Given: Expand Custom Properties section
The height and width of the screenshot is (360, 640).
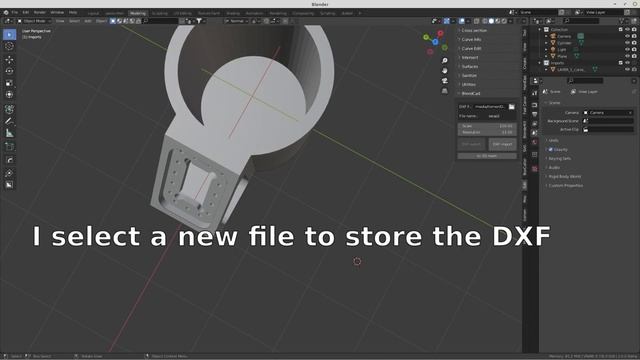Looking at the screenshot, I should click(x=565, y=185).
